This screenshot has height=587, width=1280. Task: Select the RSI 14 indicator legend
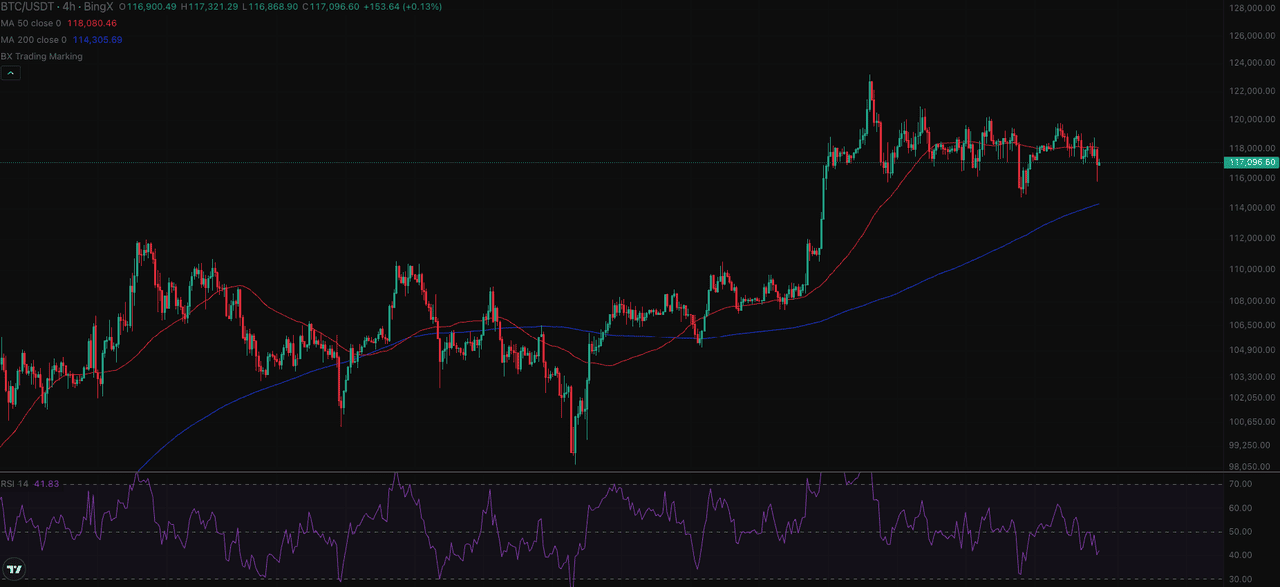click(14, 484)
